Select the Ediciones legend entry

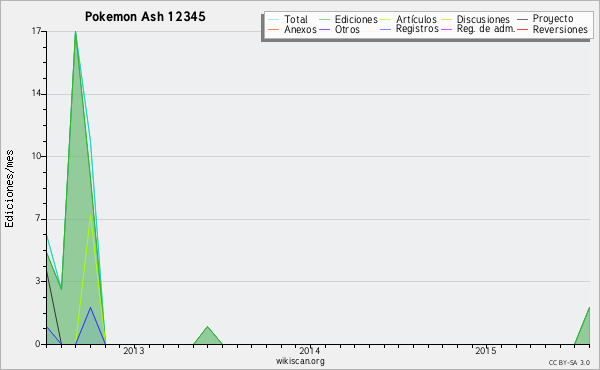click(348, 19)
